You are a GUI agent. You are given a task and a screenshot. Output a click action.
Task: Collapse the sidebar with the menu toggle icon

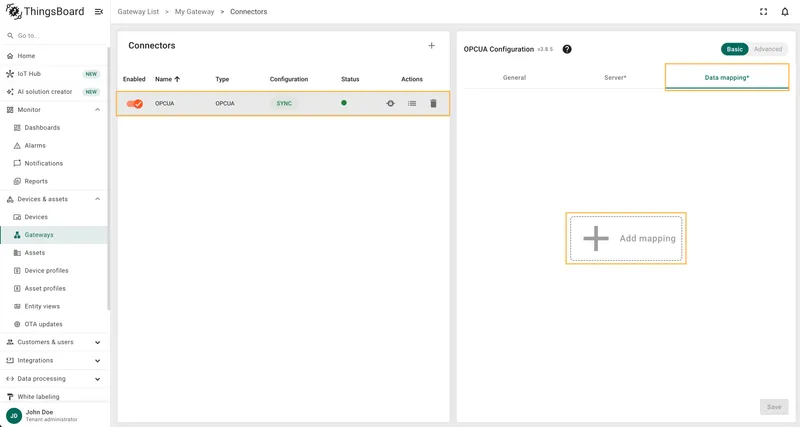(99, 12)
